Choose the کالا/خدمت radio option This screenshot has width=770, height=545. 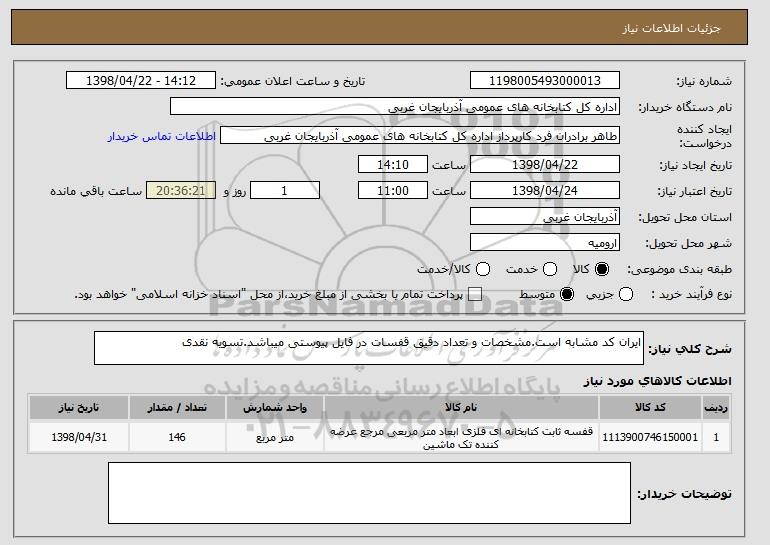(x=483, y=269)
